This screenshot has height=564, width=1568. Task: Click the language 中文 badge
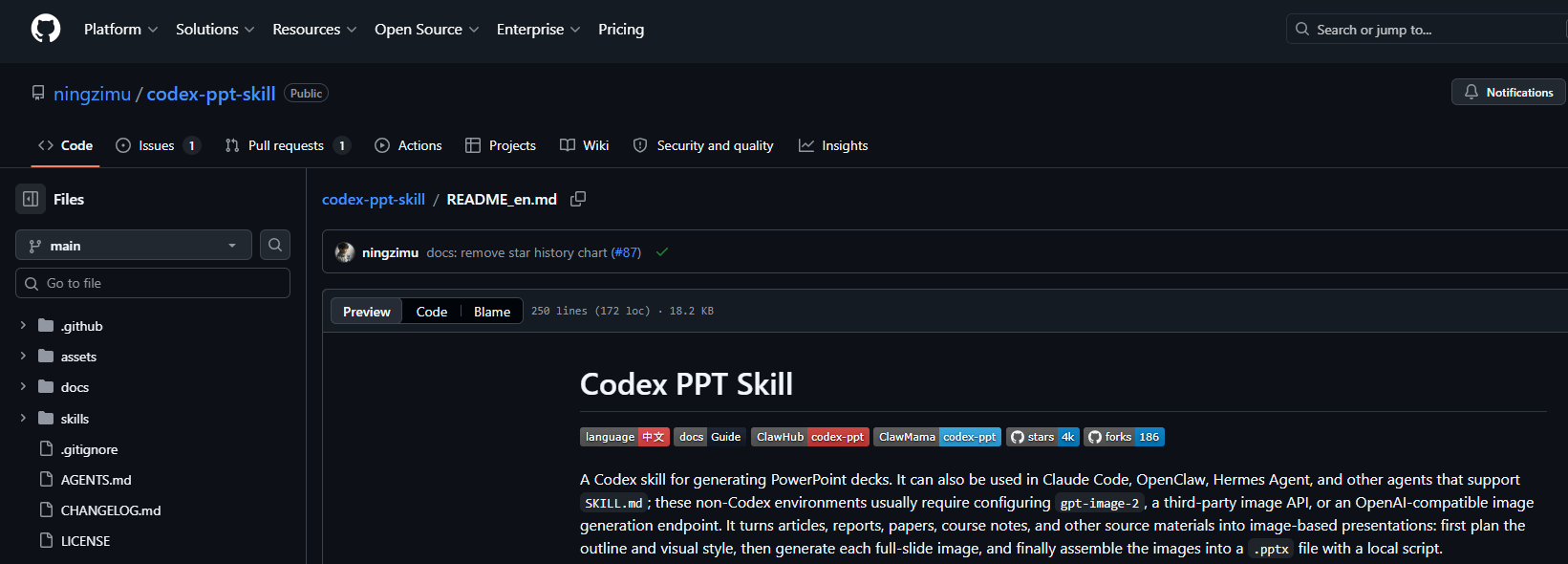click(625, 437)
